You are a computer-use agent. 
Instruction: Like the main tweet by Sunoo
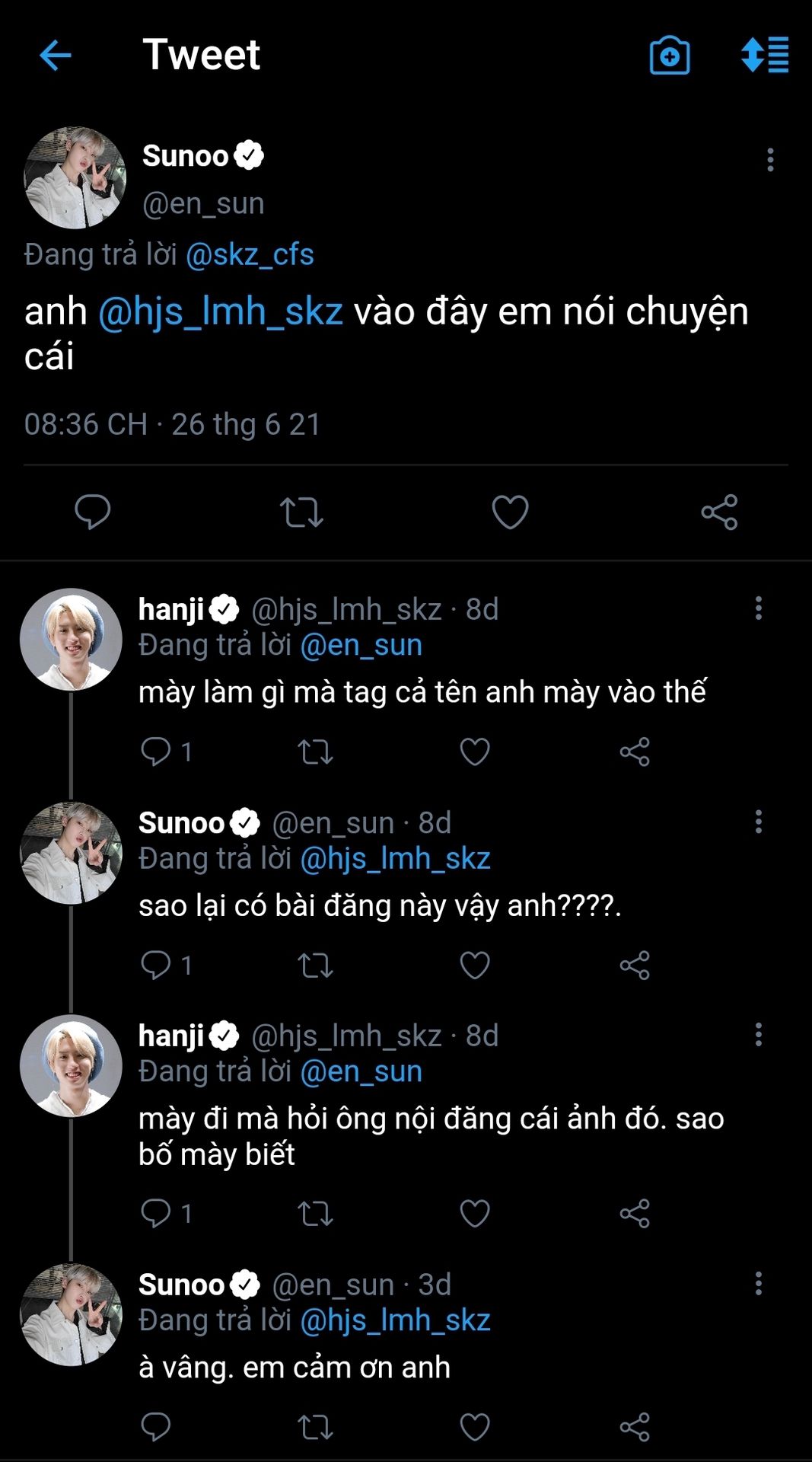(510, 512)
